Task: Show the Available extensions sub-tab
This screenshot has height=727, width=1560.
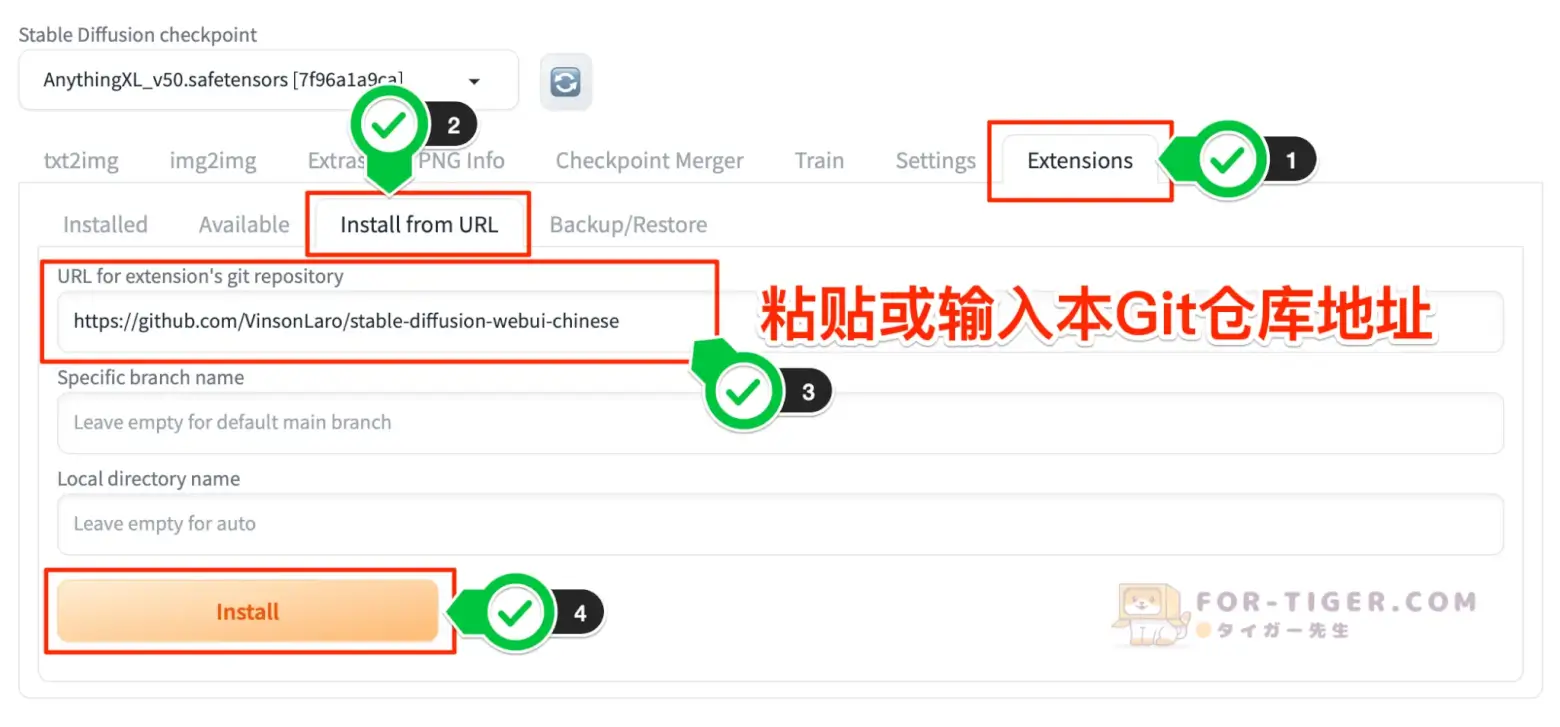Action: coord(244,224)
